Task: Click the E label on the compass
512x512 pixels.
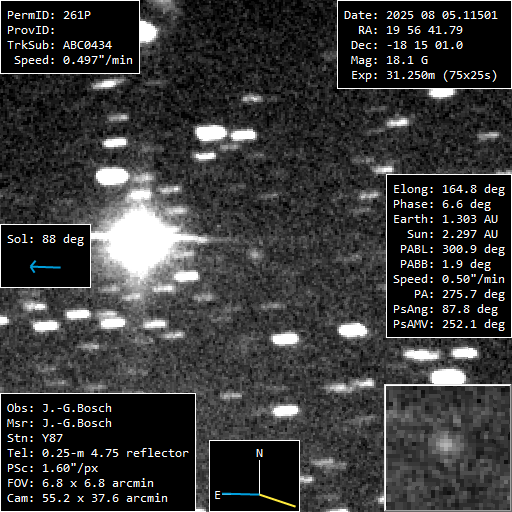Action: pos(217,495)
